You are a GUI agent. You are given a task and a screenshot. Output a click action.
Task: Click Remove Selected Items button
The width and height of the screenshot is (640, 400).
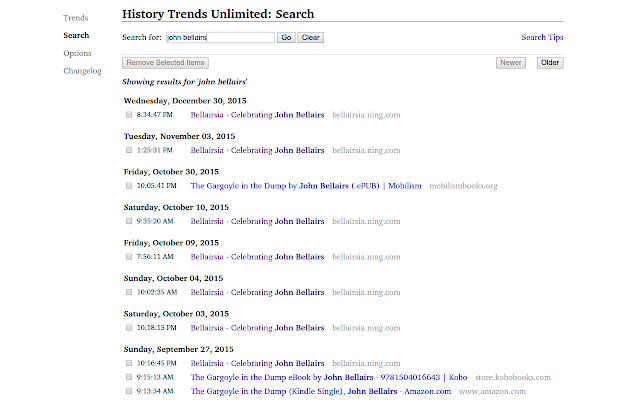click(165, 63)
